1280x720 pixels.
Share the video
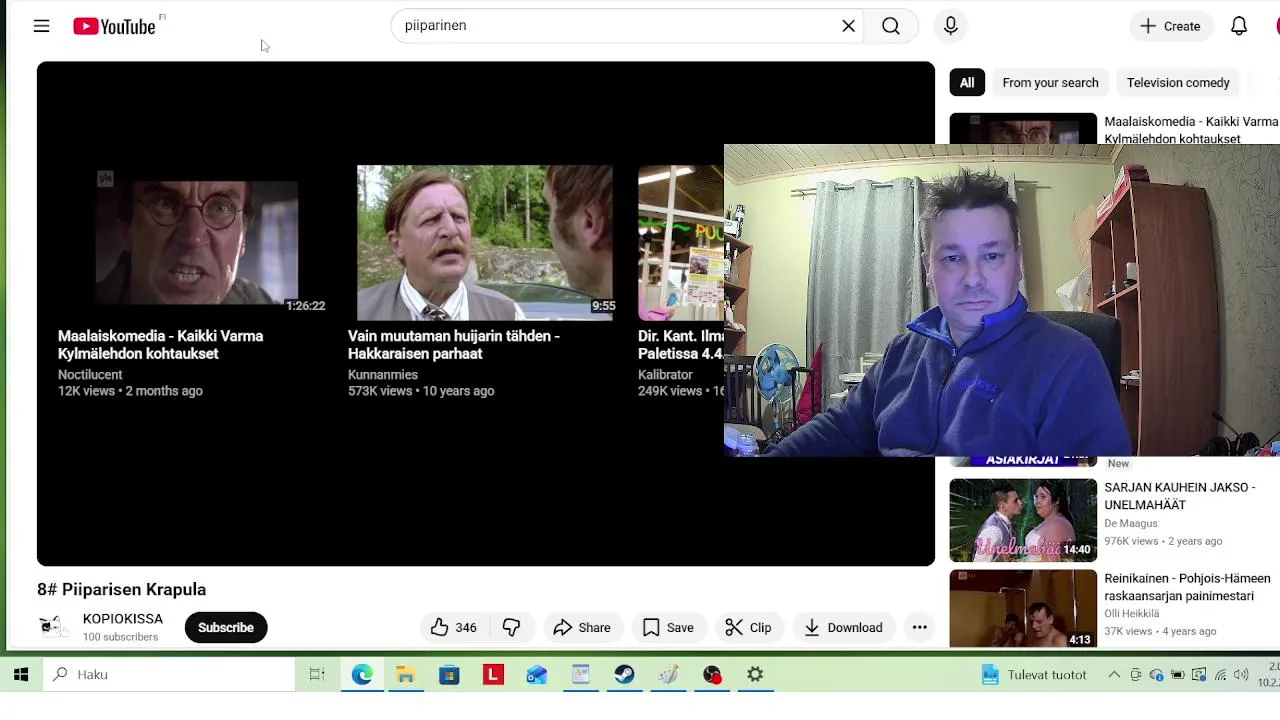pos(581,627)
